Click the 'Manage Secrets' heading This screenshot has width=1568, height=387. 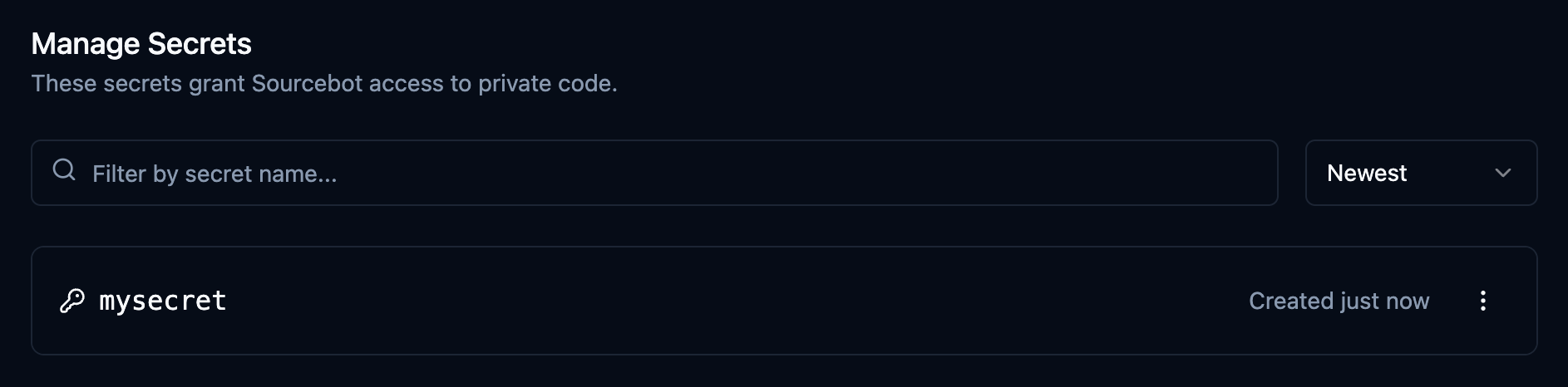pos(141,44)
